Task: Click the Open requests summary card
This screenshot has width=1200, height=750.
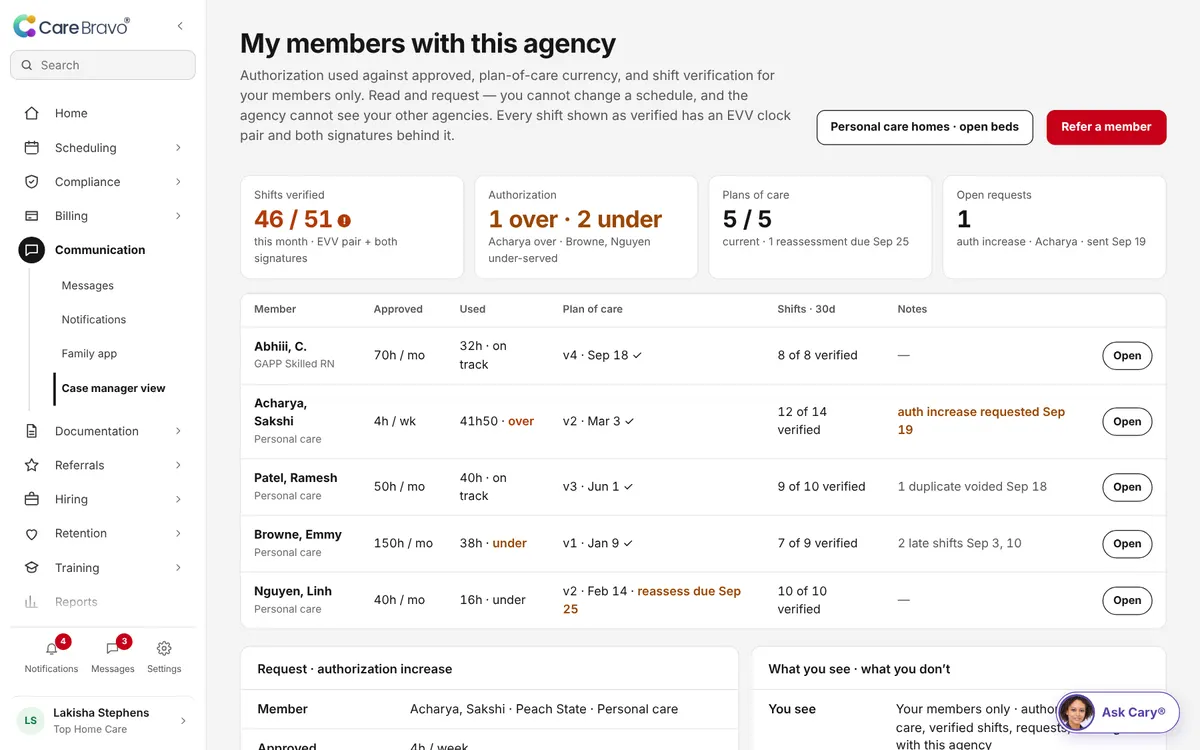Action: [x=1054, y=227]
